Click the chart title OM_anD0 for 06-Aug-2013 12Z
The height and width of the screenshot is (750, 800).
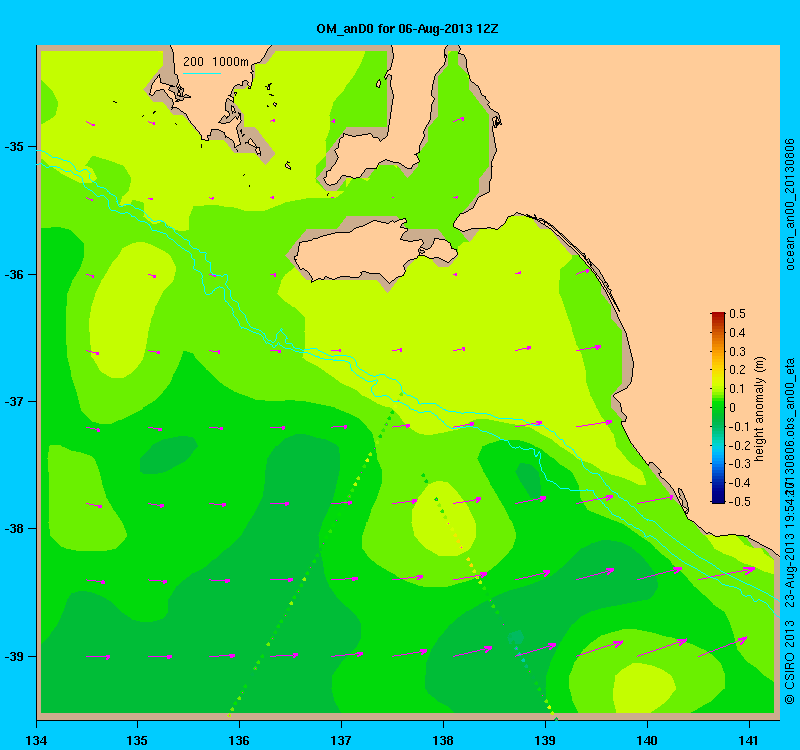point(407,29)
